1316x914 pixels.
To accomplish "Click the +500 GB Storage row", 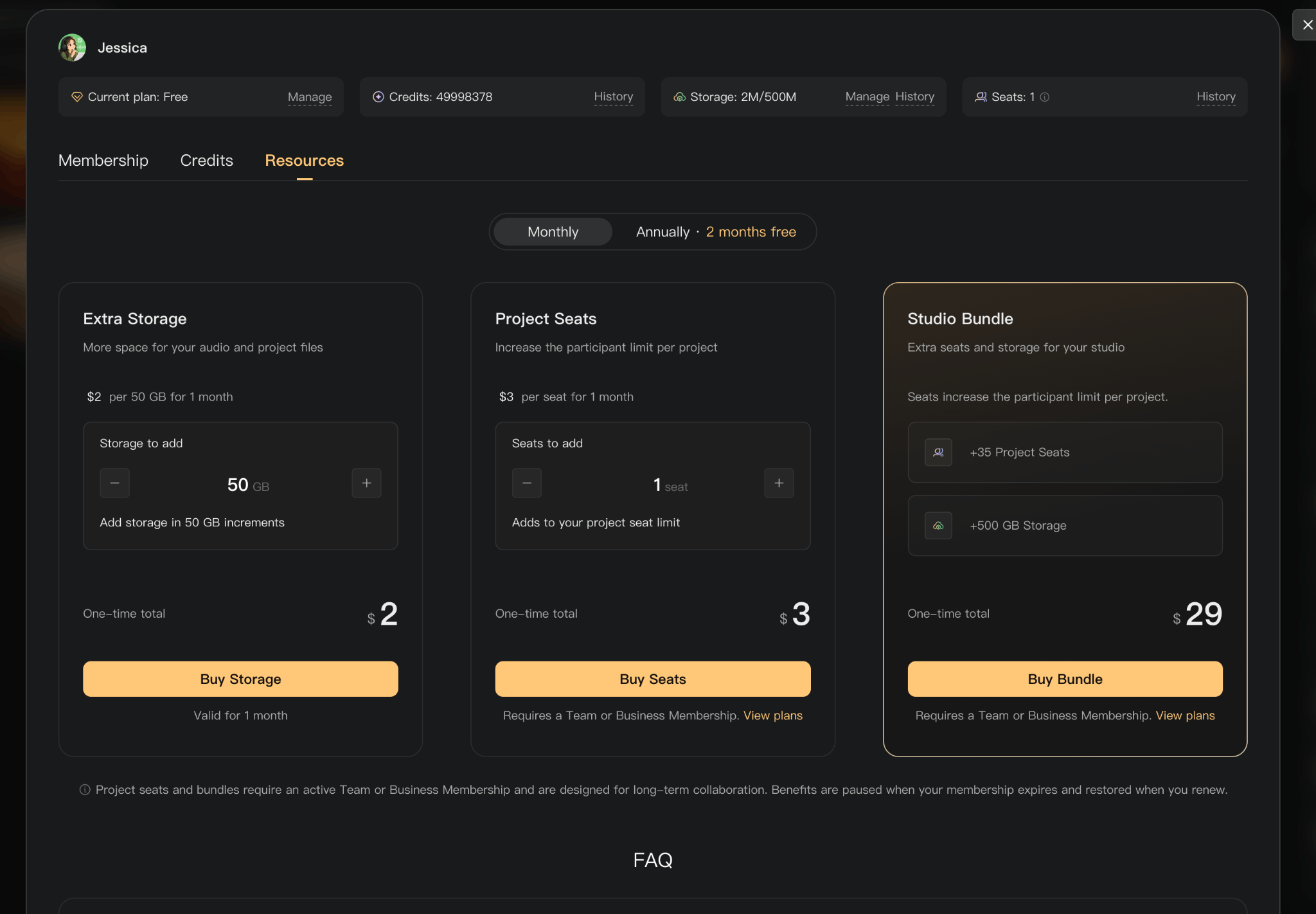I will tap(1065, 526).
